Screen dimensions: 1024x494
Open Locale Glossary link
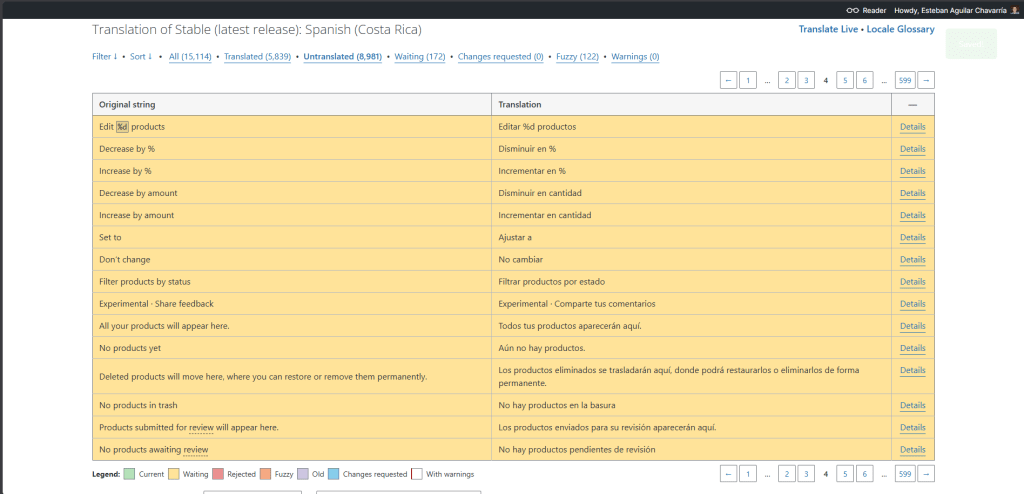click(900, 29)
